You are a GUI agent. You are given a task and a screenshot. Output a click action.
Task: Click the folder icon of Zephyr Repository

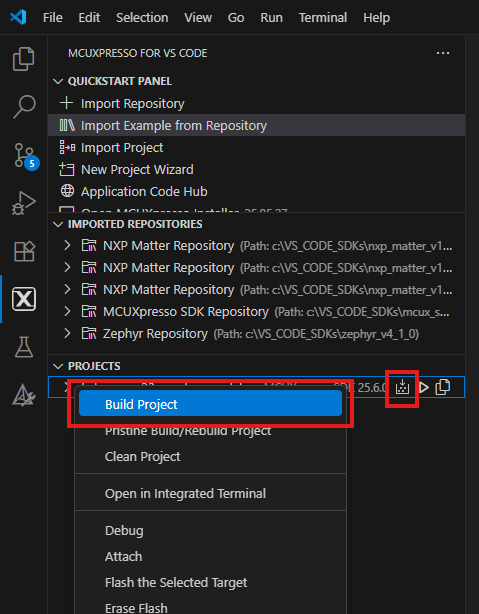[x=89, y=334]
